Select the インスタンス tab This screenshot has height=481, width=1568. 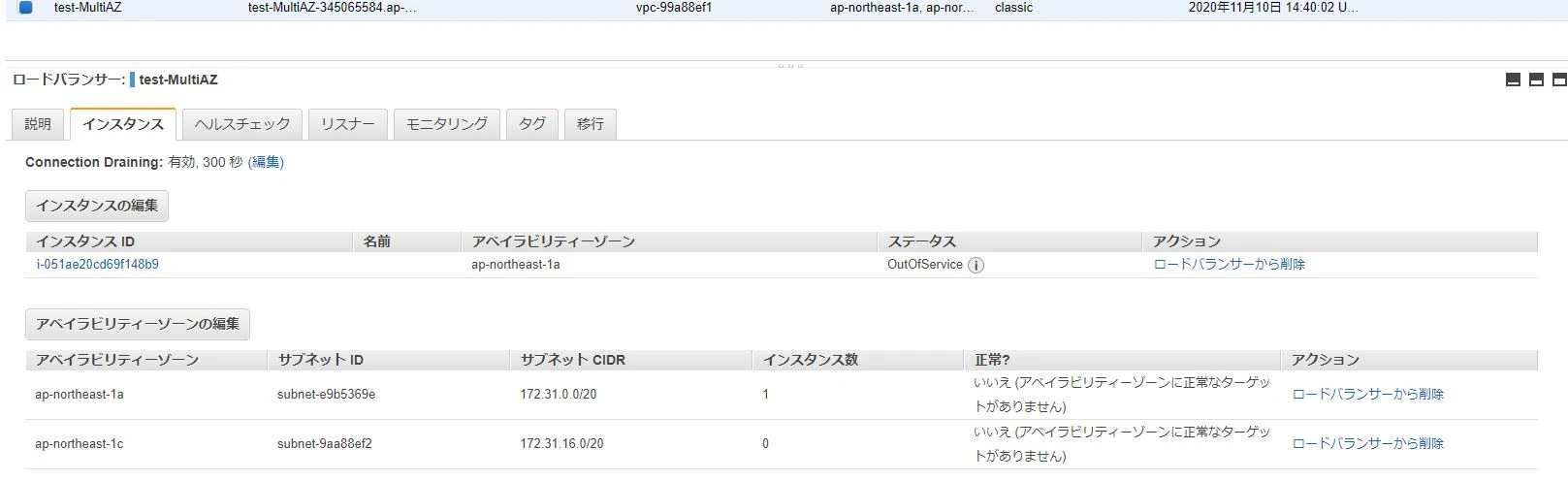point(123,124)
